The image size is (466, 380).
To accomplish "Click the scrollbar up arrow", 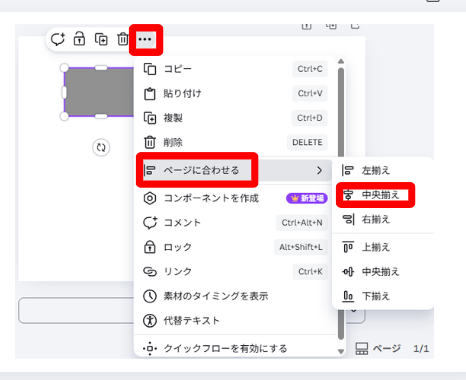I will 341,61.
